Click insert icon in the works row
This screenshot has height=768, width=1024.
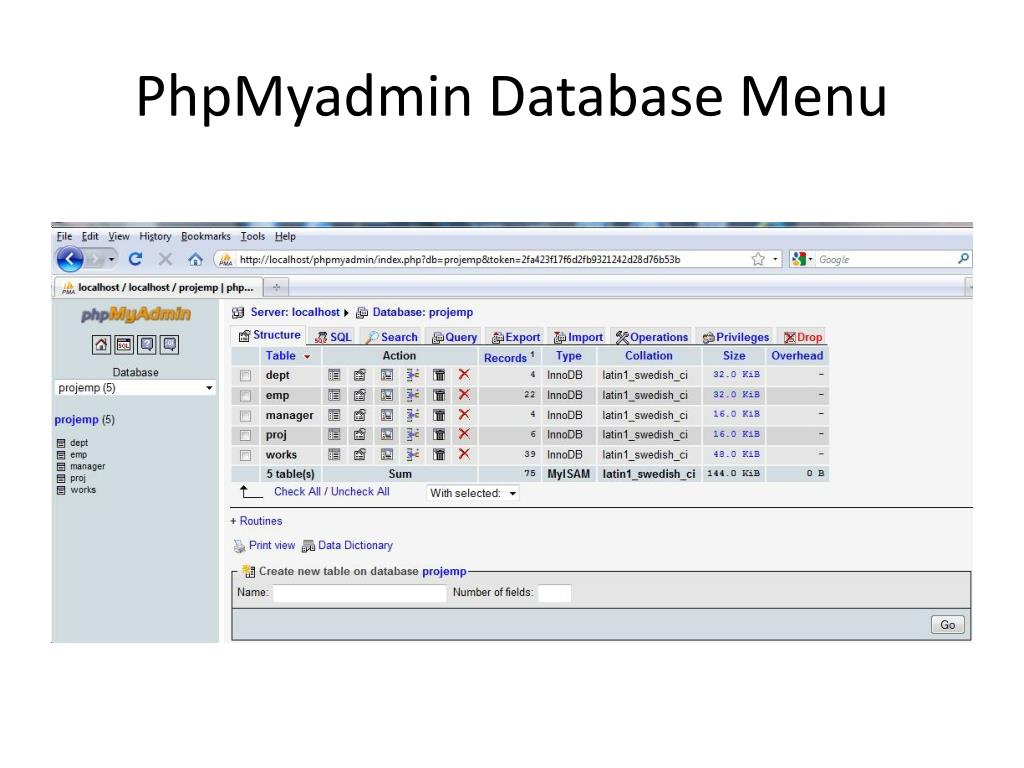click(413, 455)
